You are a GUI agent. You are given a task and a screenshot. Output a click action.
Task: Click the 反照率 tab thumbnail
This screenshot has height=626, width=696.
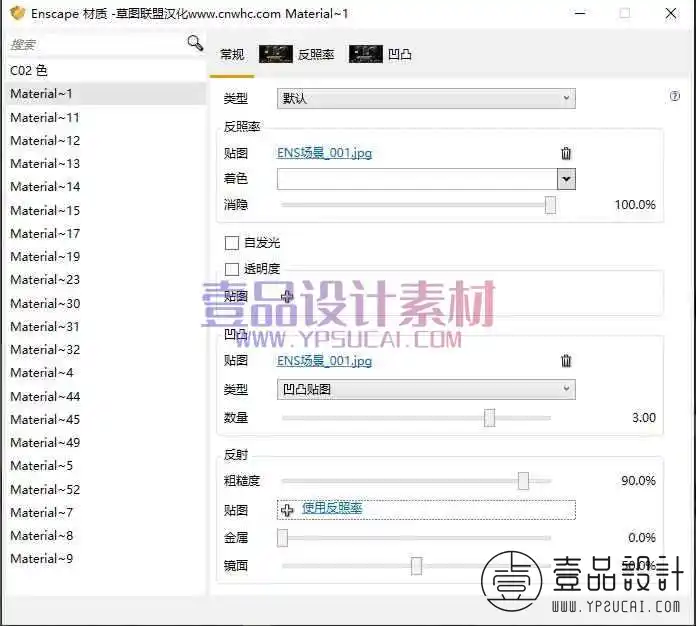(276, 54)
